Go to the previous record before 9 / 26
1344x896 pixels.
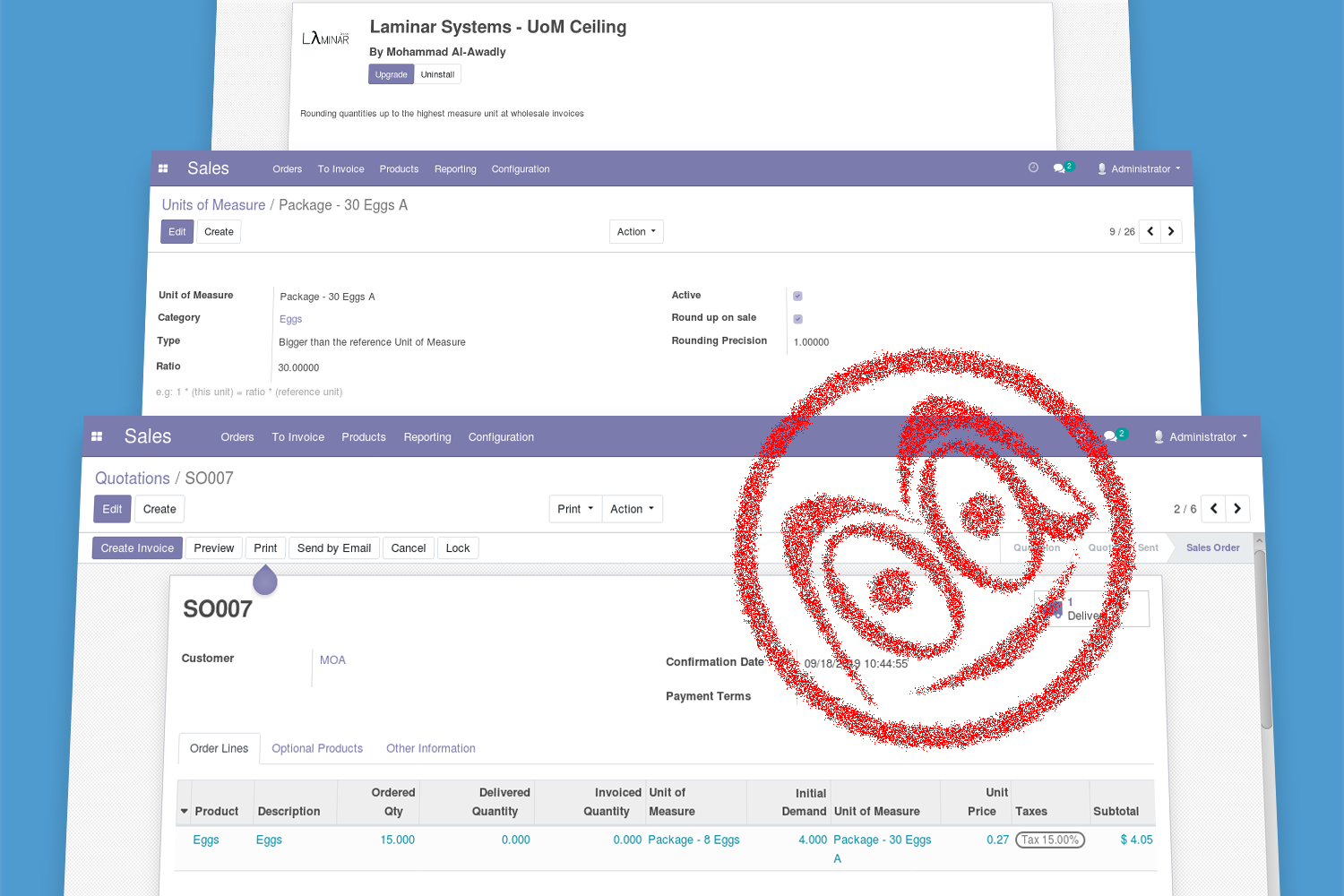1150,231
